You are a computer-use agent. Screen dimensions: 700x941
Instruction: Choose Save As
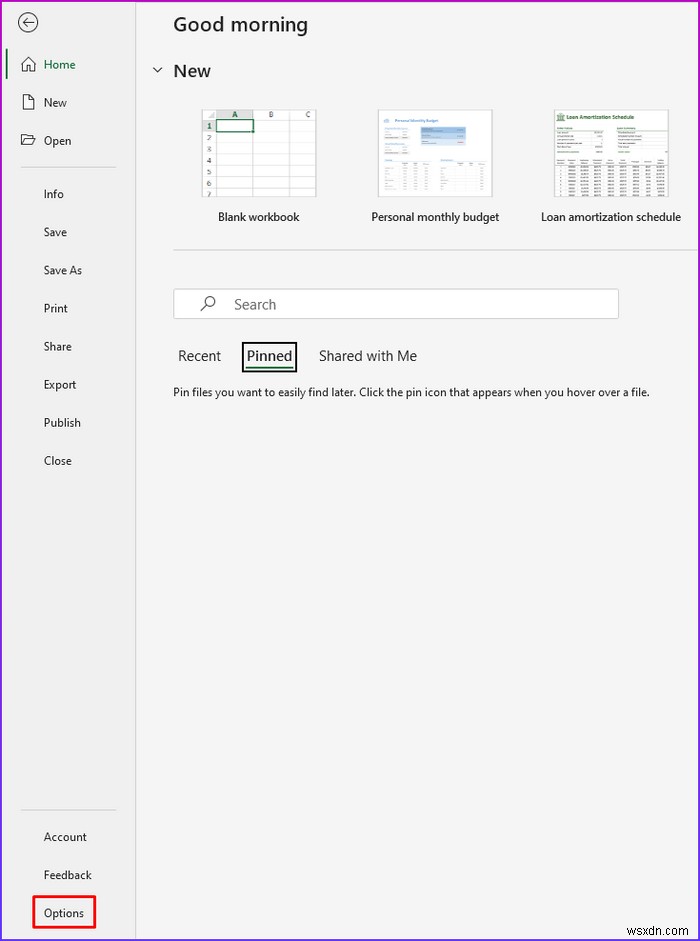coord(62,270)
